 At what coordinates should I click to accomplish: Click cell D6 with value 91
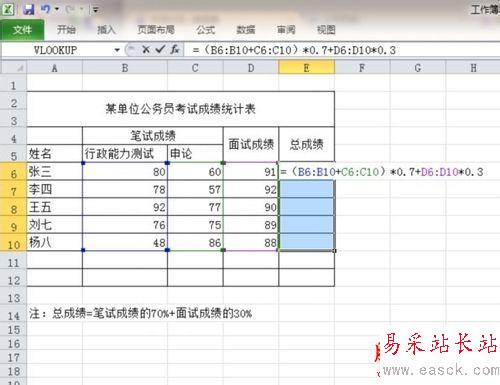click(x=251, y=172)
